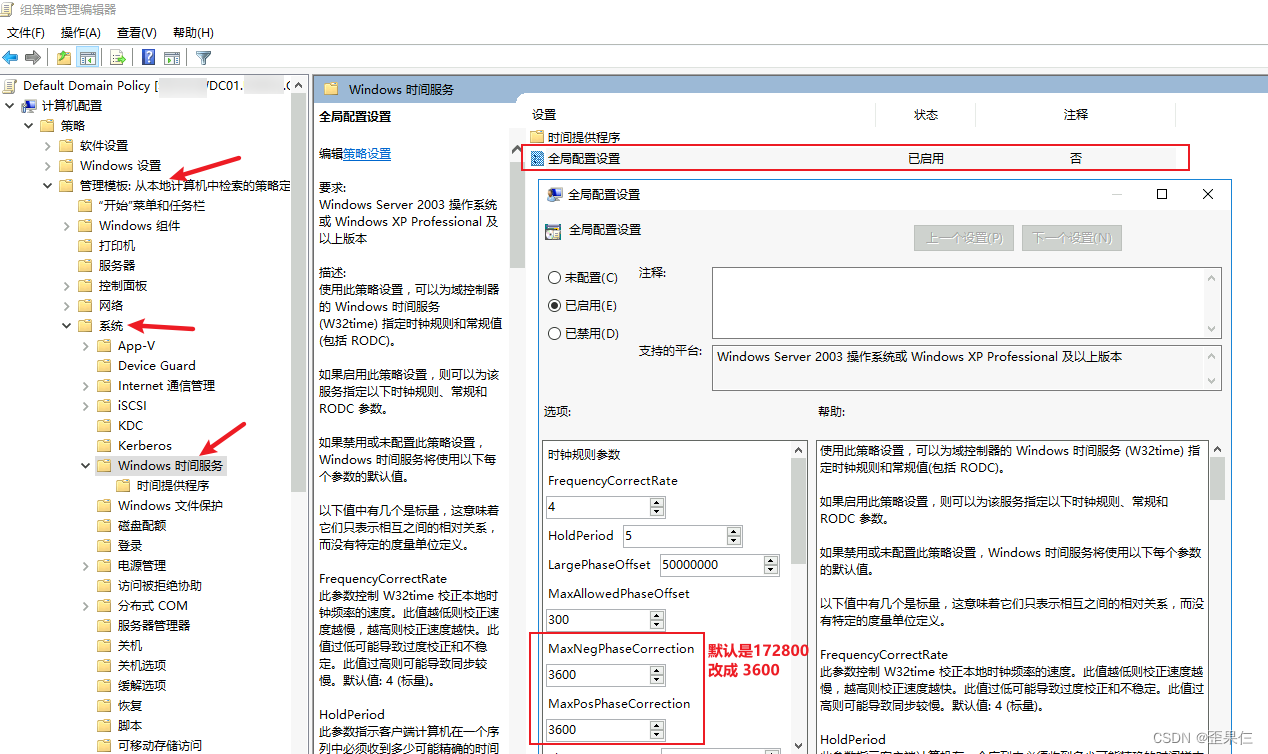Click the 状态 column header
This screenshot has height=754, width=1268.
926,115
